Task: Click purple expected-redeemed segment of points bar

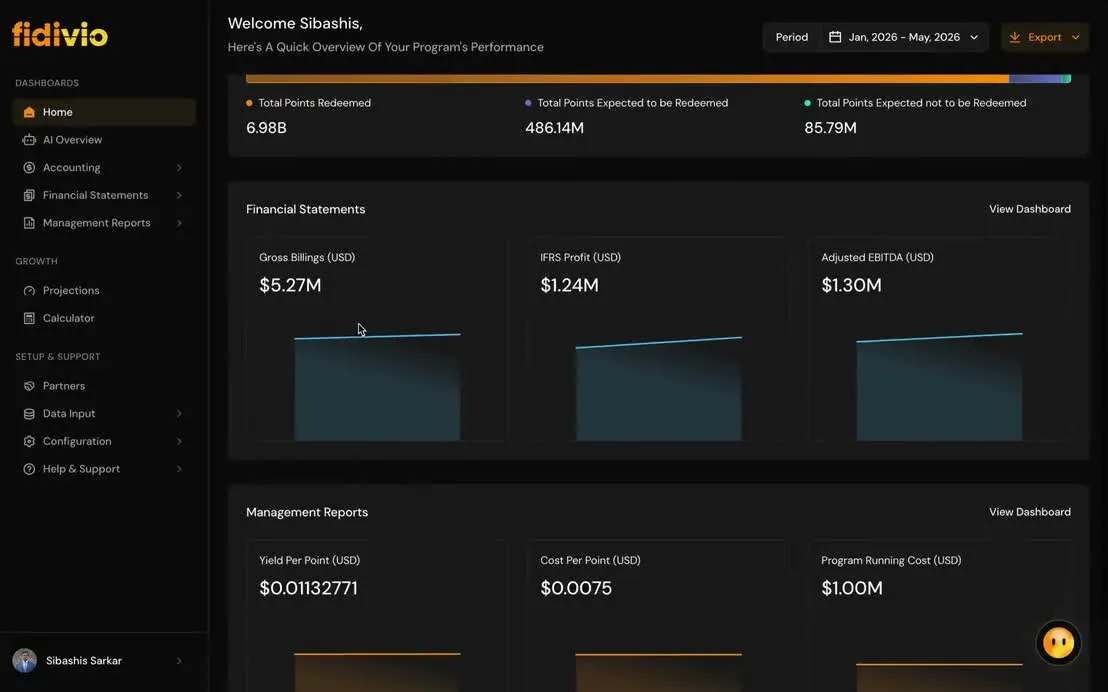Action: click(x=1035, y=78)
